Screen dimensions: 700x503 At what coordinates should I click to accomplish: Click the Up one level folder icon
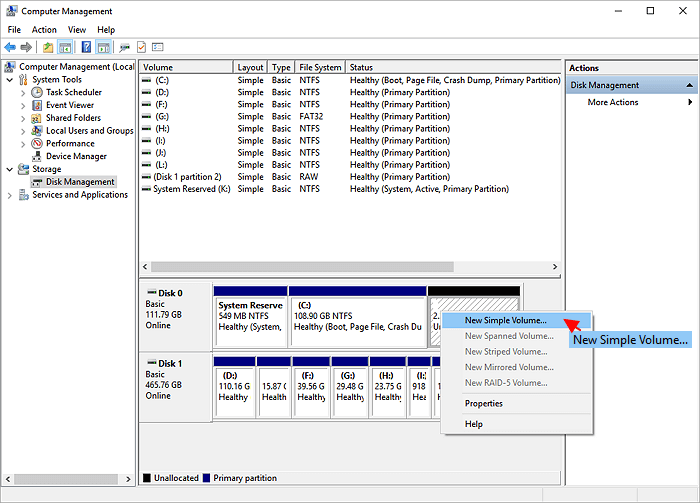tap(48, 47)
